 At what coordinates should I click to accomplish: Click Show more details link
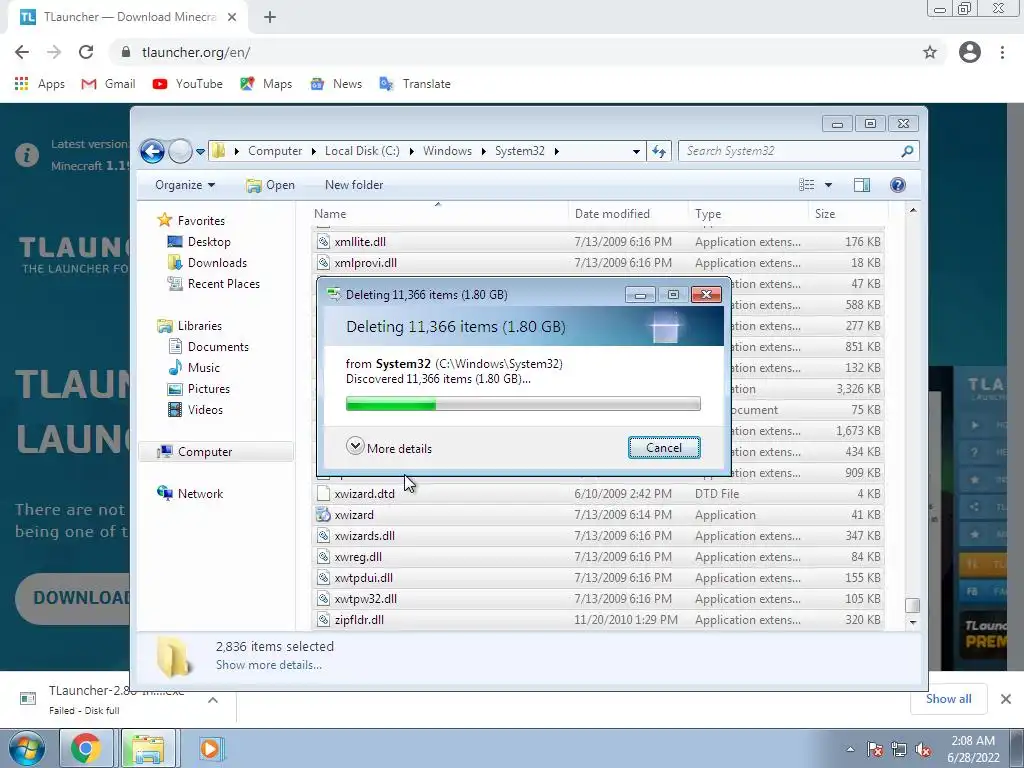pyautogui.click(x=268, y=665)
